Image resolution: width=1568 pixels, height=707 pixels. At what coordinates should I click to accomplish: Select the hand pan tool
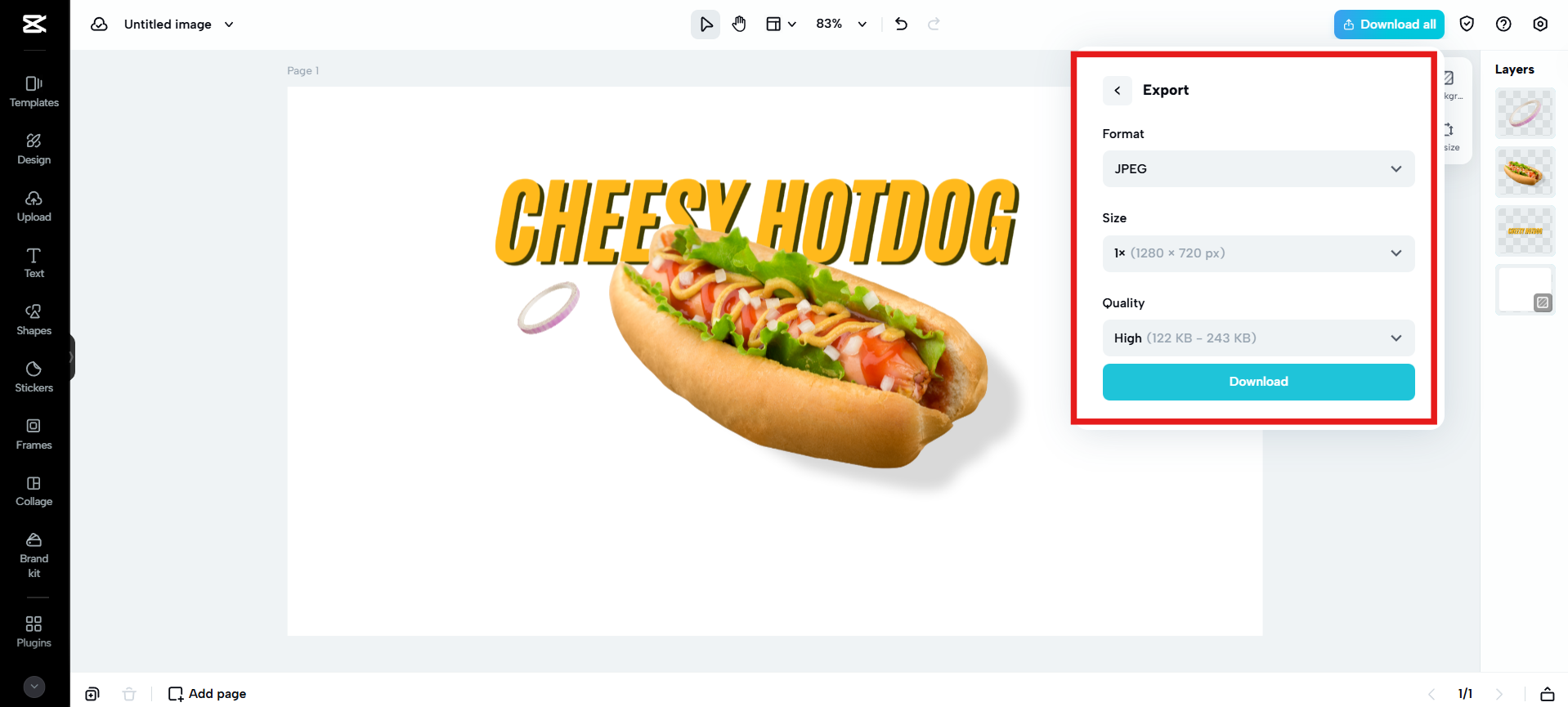tap(739, 25)
